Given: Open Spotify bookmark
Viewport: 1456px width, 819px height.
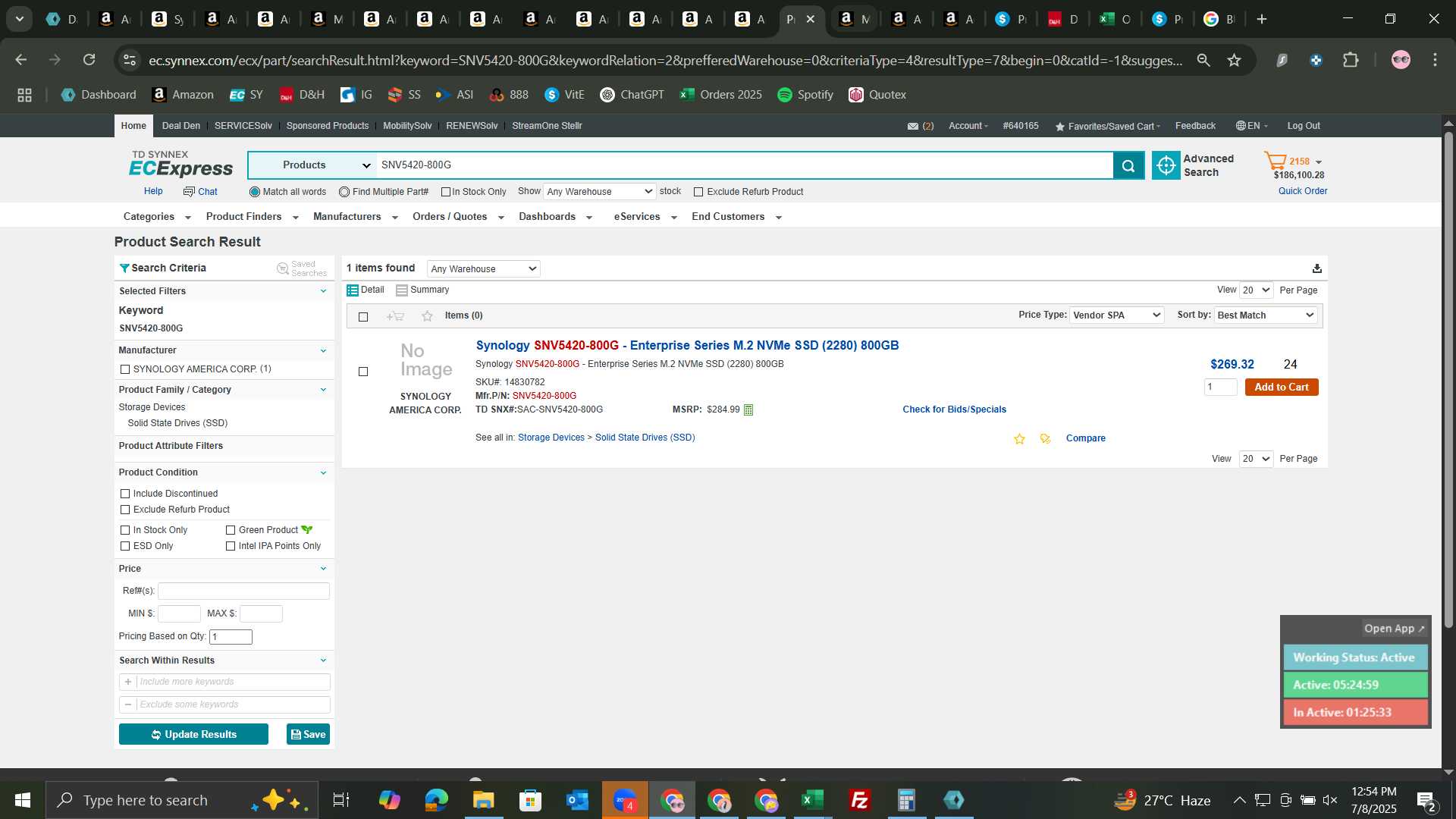Looking at the screenshot, I should pyautogui.click(x=805, y=95).
